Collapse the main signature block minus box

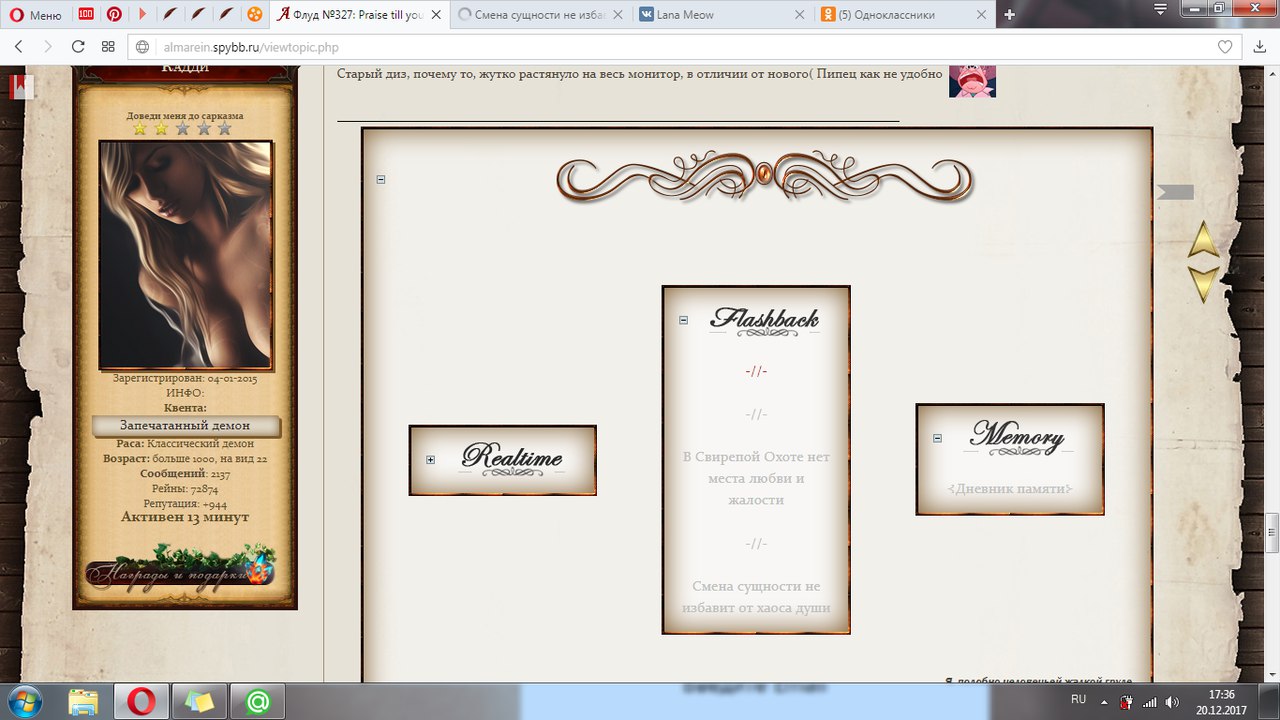381,179
